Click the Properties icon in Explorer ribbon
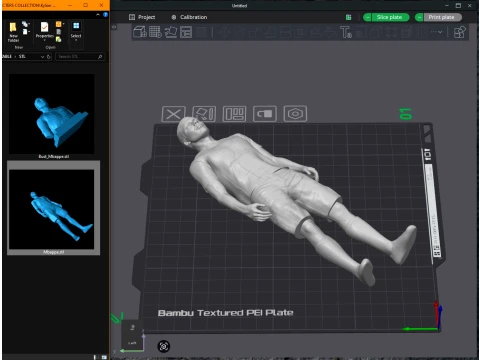 point(44,27)
